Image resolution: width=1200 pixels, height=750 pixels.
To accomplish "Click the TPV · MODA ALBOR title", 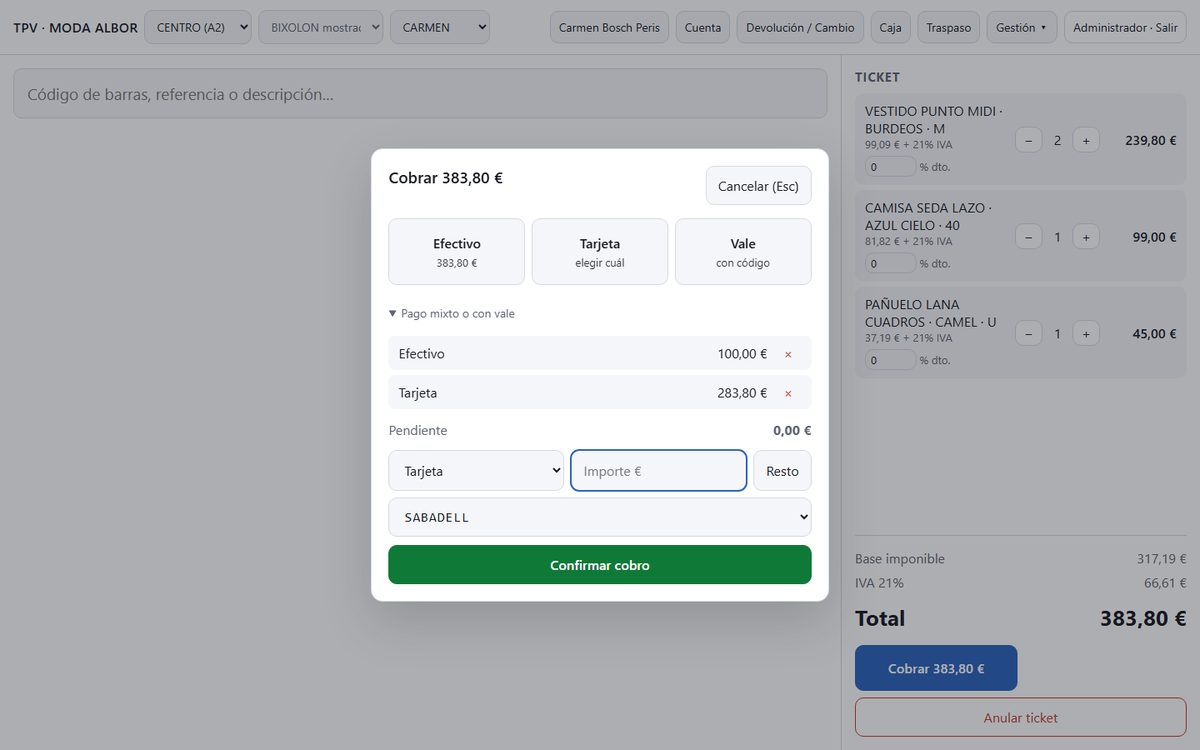I will point(76,28).
